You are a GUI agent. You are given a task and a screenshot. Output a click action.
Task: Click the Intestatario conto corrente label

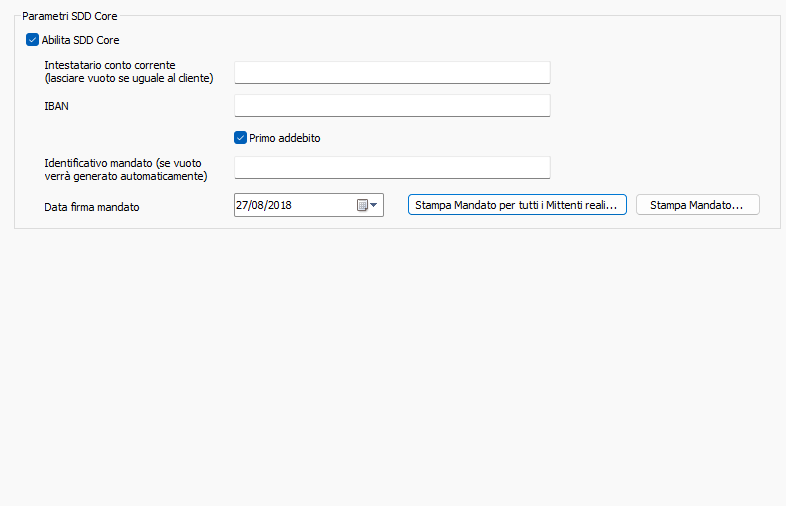coord(110,65)
